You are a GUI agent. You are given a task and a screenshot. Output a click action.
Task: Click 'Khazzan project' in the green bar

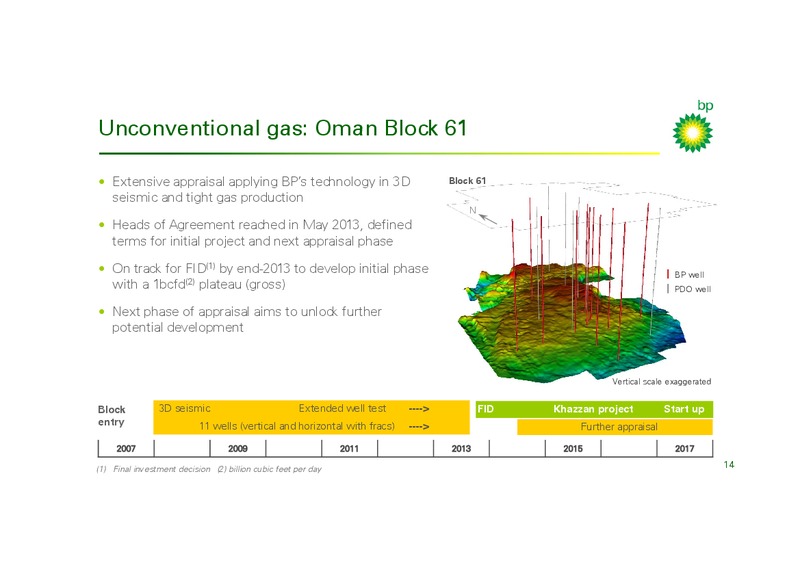click(593, 409)
